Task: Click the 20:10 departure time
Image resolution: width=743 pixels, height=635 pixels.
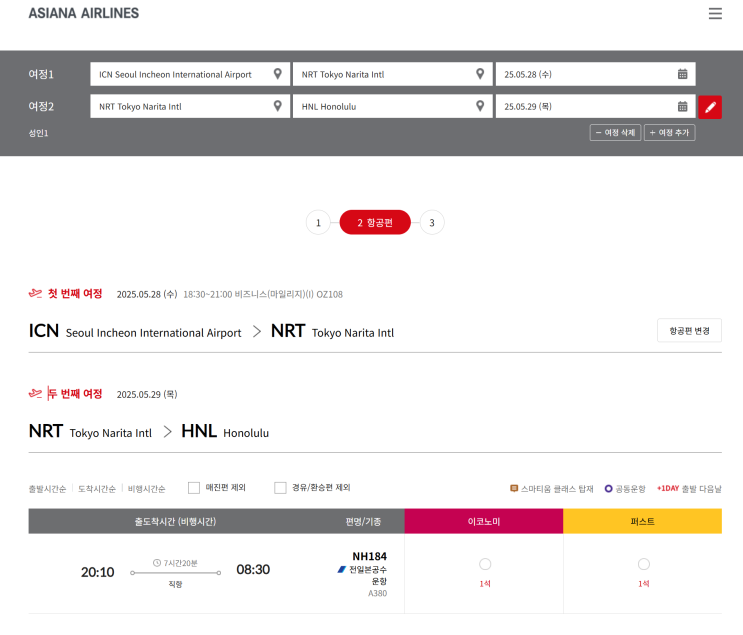Action: click(x=98, y=572)
